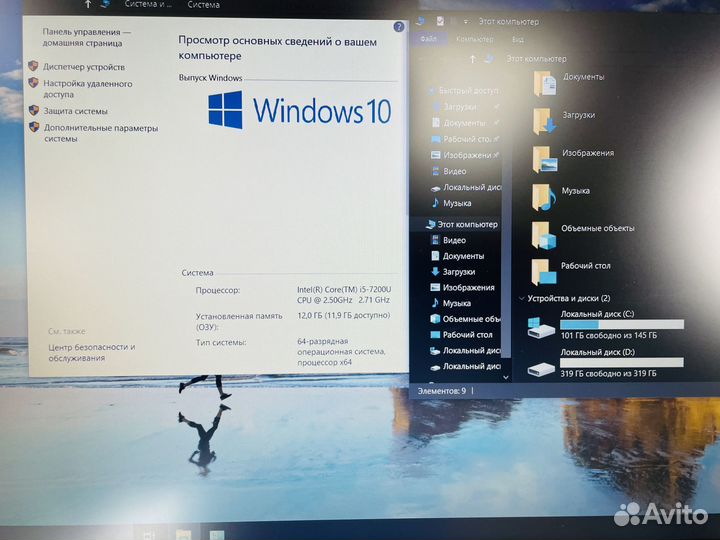The width and height of the screenshot is (720, 540).
Task: Open pinned Изображения under Быстрый доступ
Action: 466,155
